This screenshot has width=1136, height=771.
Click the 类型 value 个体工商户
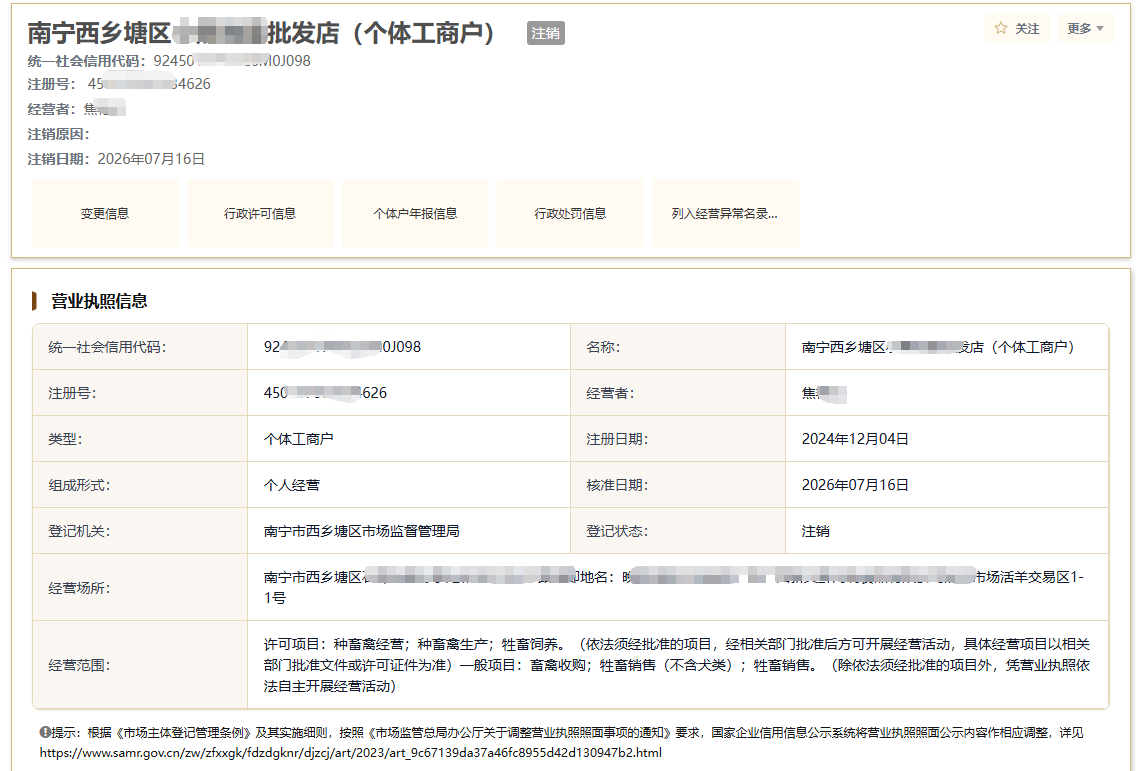pos(298,439)
